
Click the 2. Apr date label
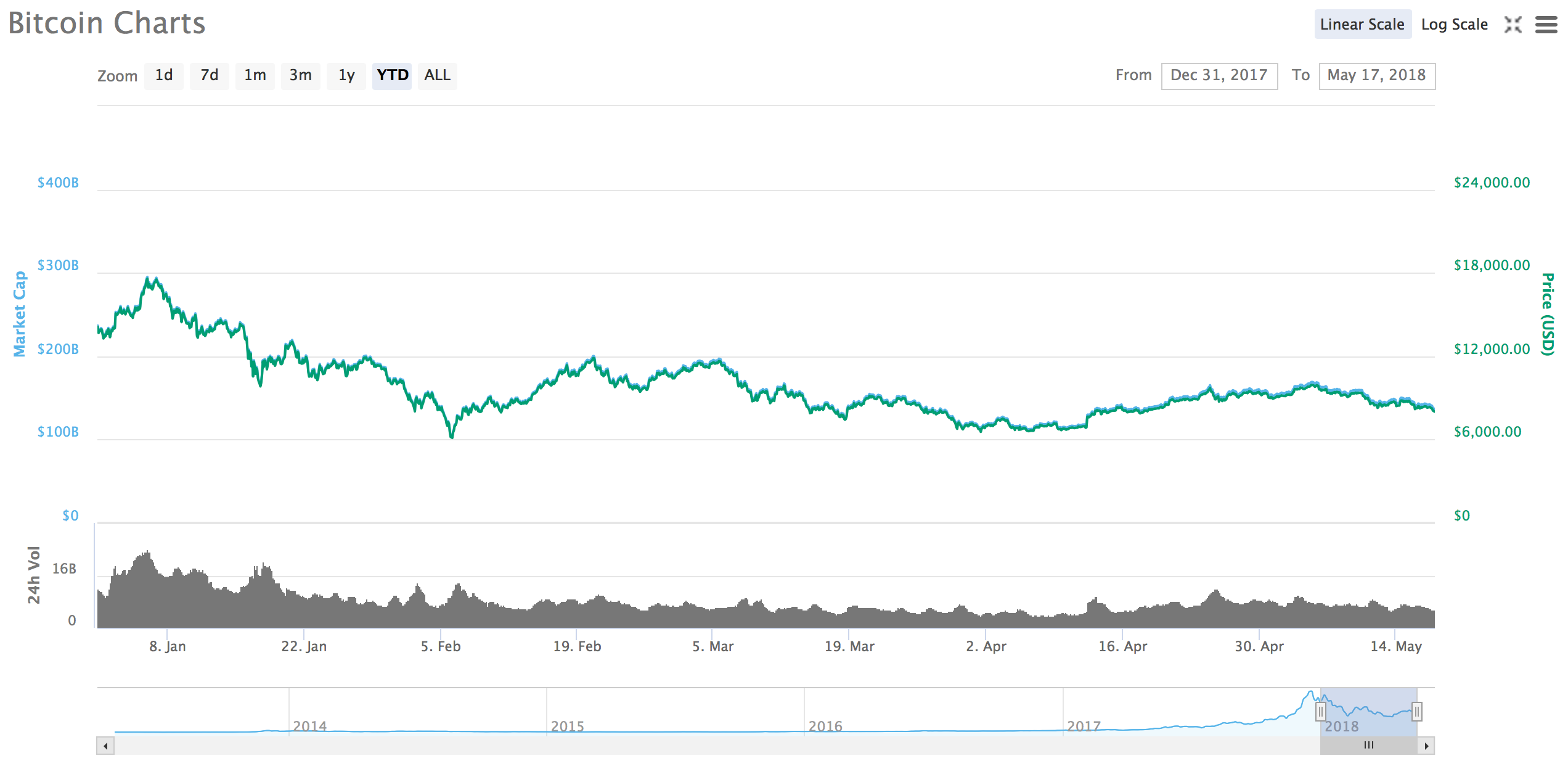(x=986, y=646)
